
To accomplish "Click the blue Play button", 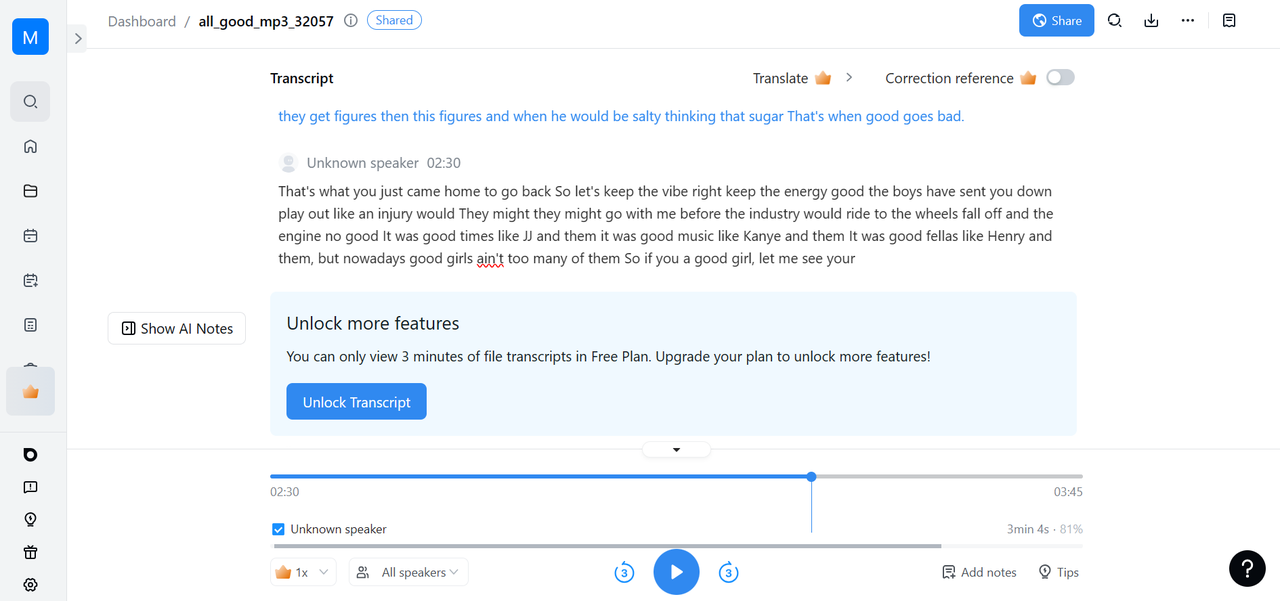I will click(x=677, y=572).
